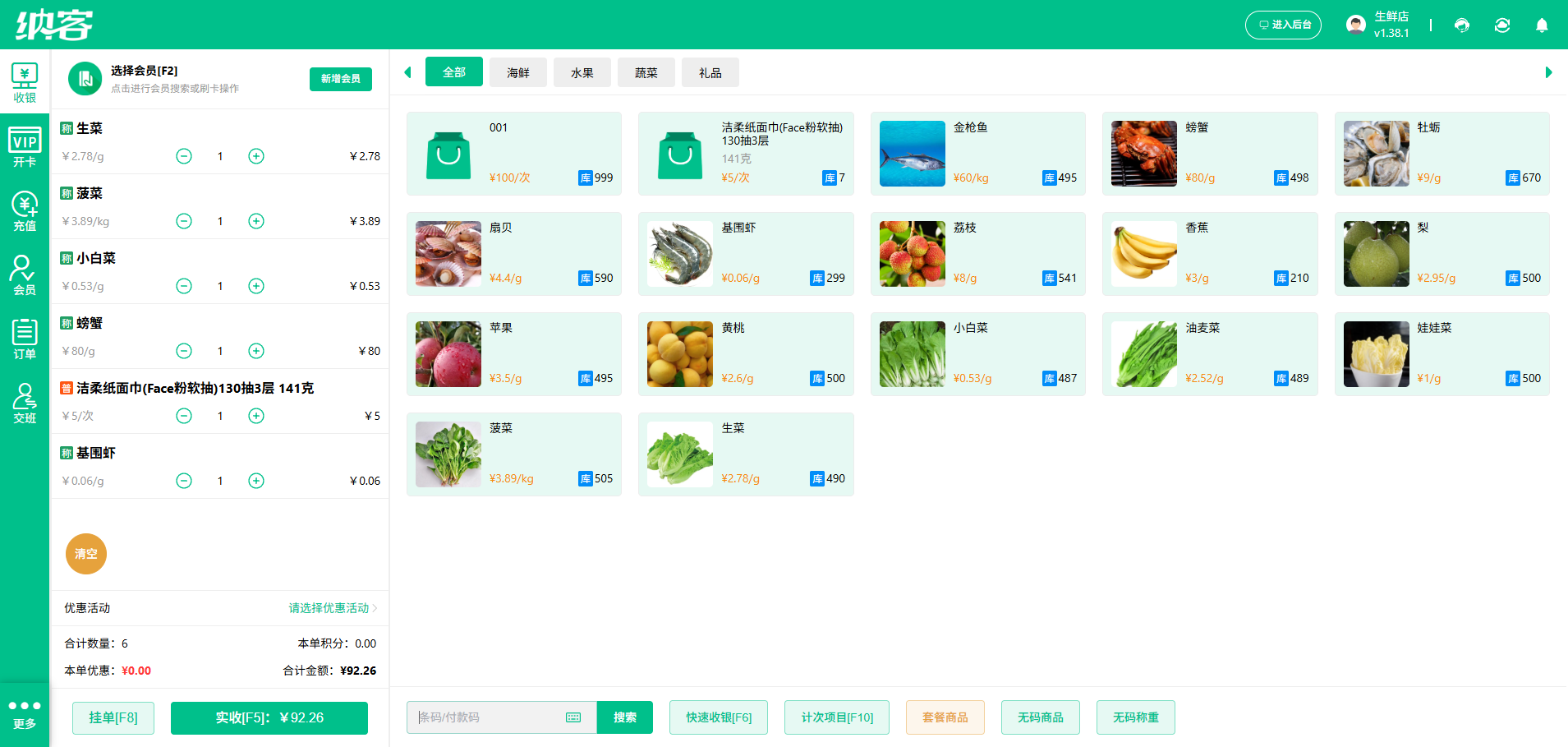Click the 进入后台 button
Screen dimensions: 1568x747
pos(1283,25)
